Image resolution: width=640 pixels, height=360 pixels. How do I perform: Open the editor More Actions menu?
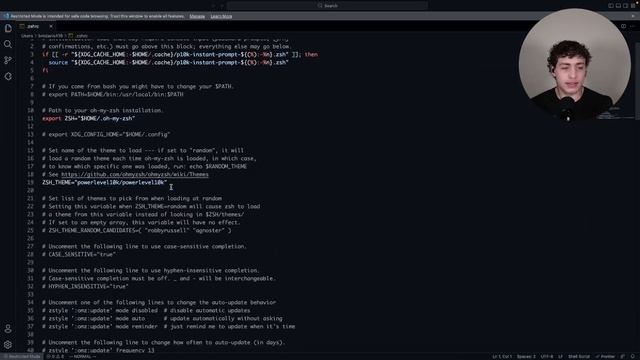(632, 27)
